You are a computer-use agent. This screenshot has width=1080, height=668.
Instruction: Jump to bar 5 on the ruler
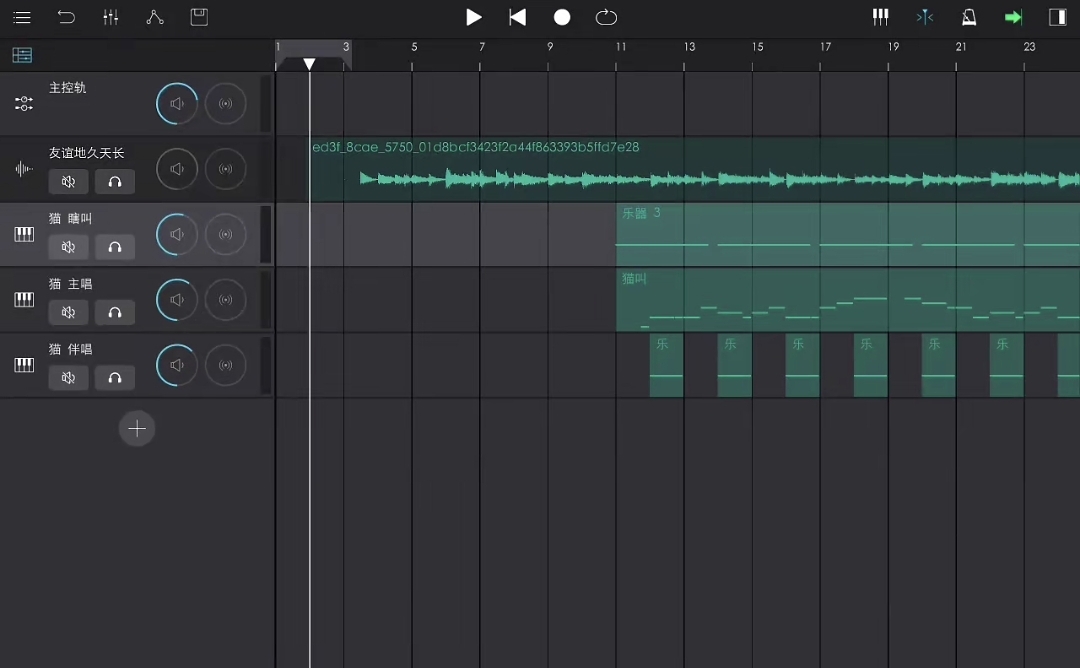pyautogui.click(x=414, y=47)
